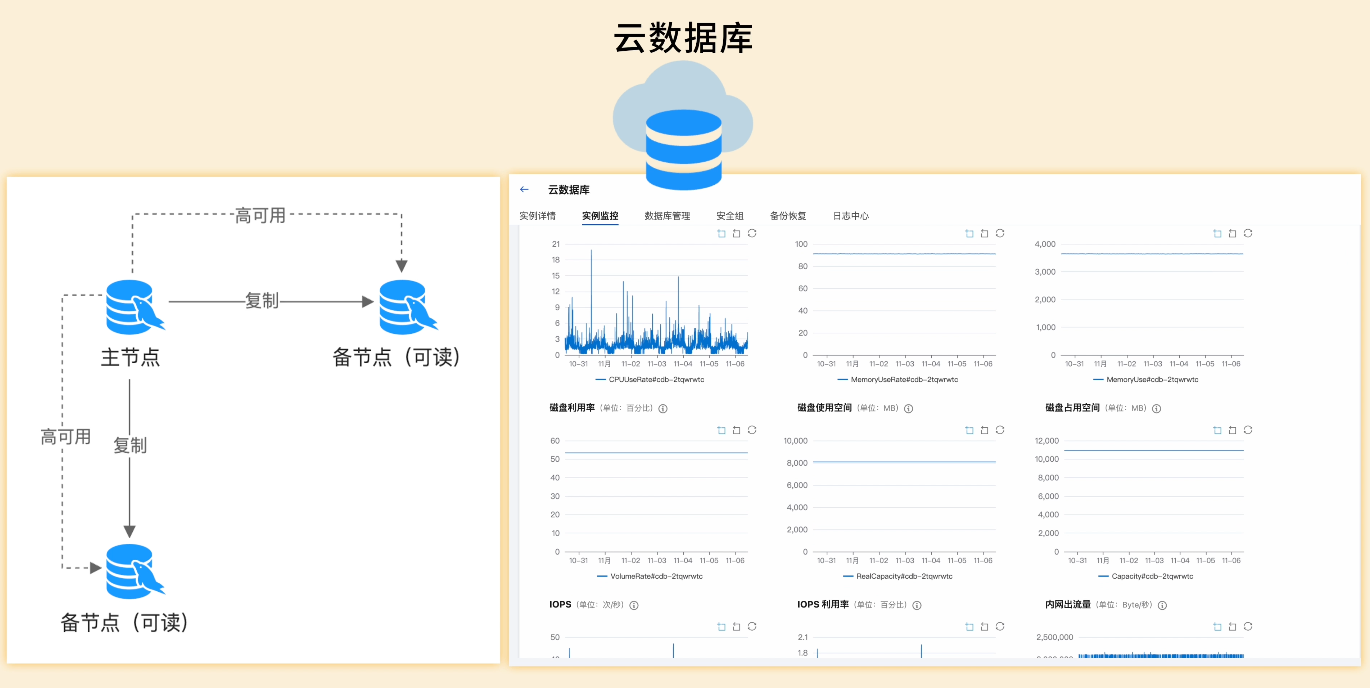Reset zoom on the 内网出流量 chart
Viewport: 1370px width, 688px height.
(x=1233, y=626)
